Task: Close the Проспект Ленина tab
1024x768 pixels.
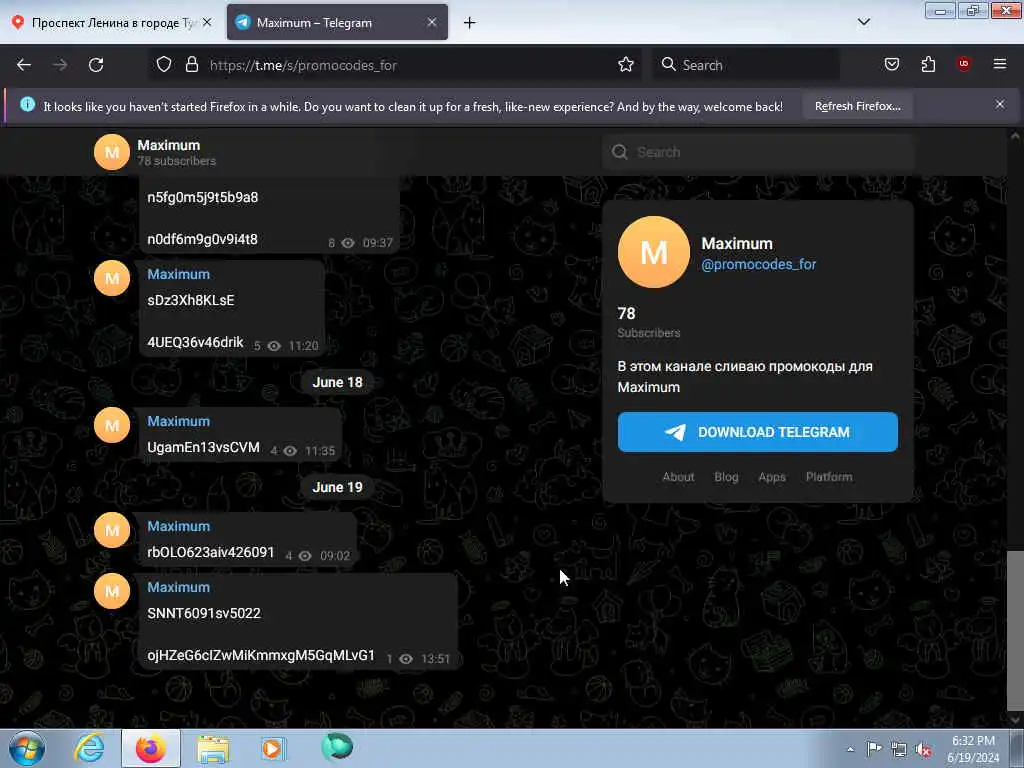Action: (207, 22)
